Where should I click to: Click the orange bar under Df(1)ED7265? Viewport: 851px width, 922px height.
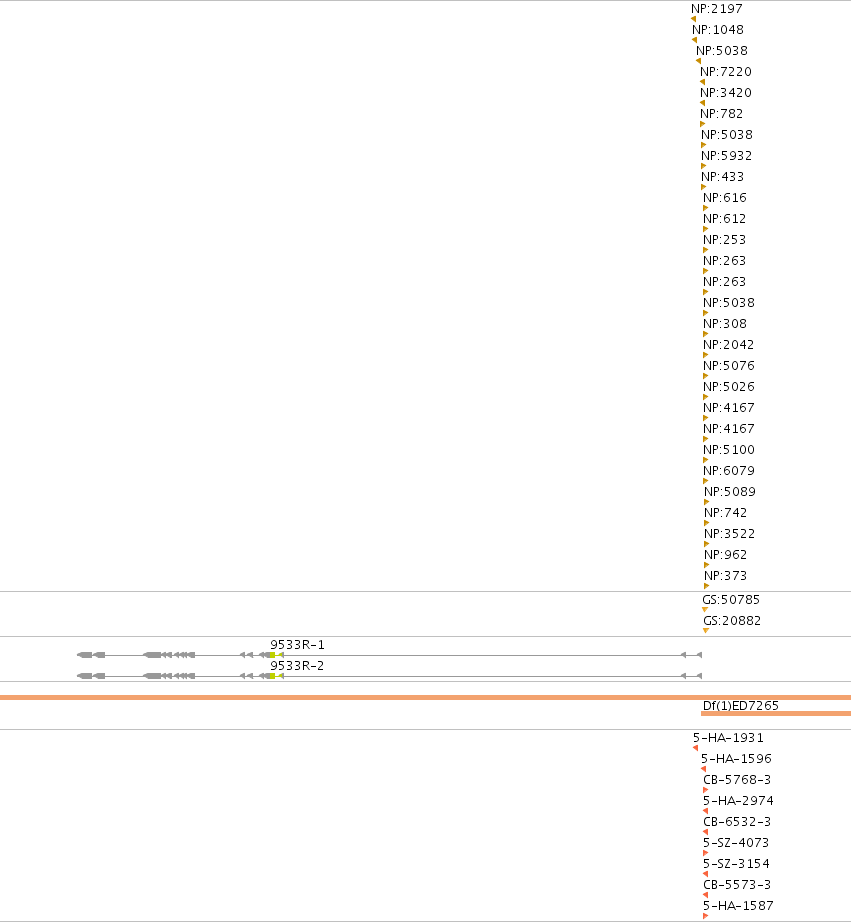coord(776,714)
